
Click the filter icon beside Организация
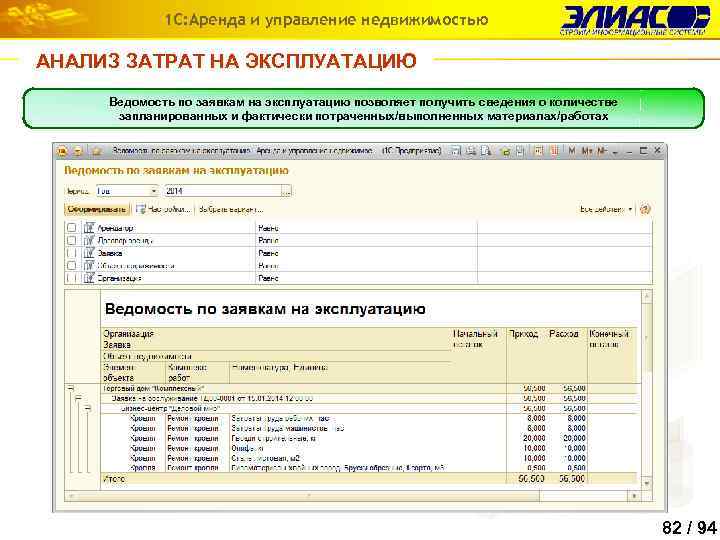coord(89,278)
